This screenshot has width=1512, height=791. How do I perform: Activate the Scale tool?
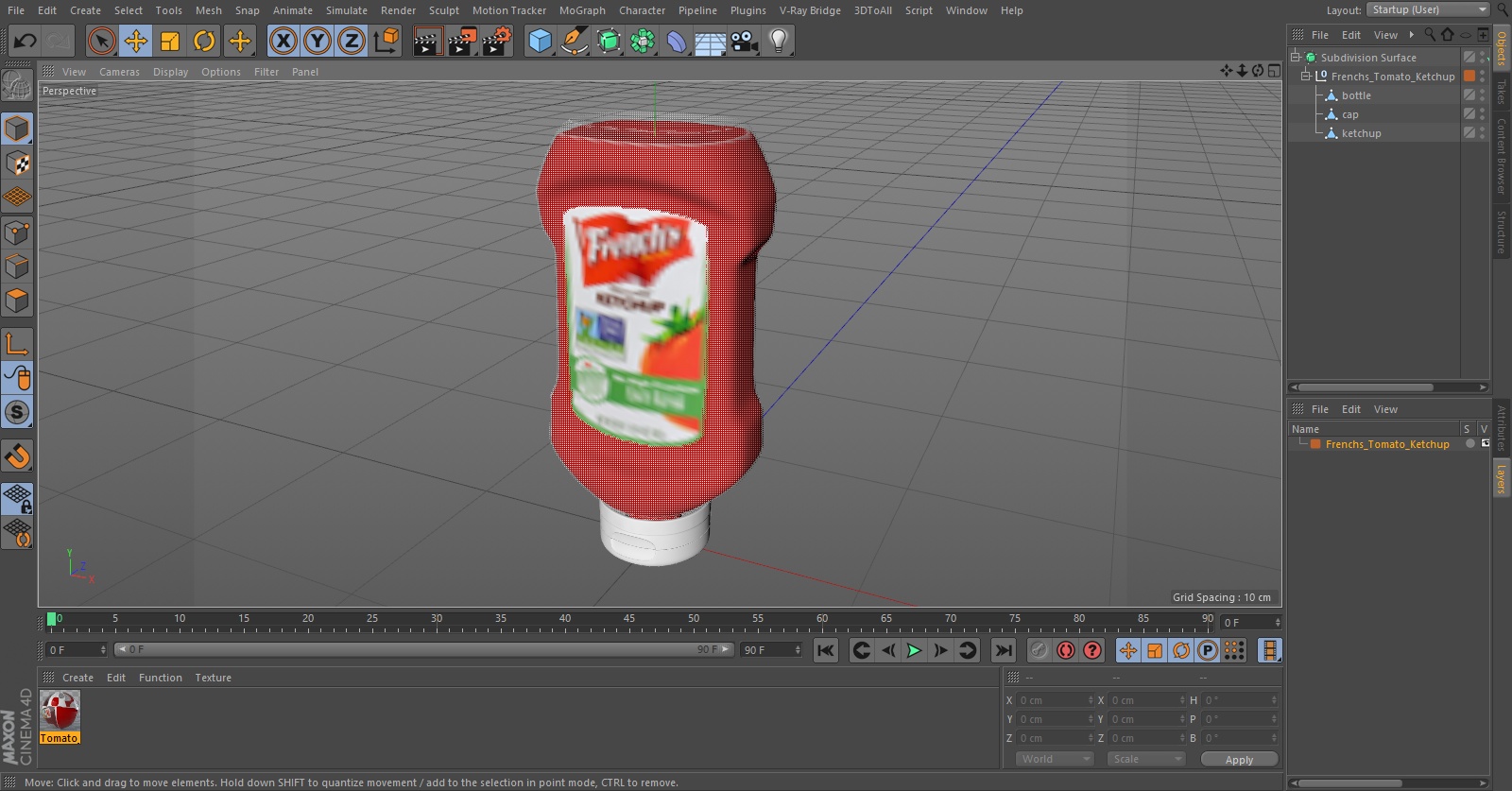click(170, 41)
